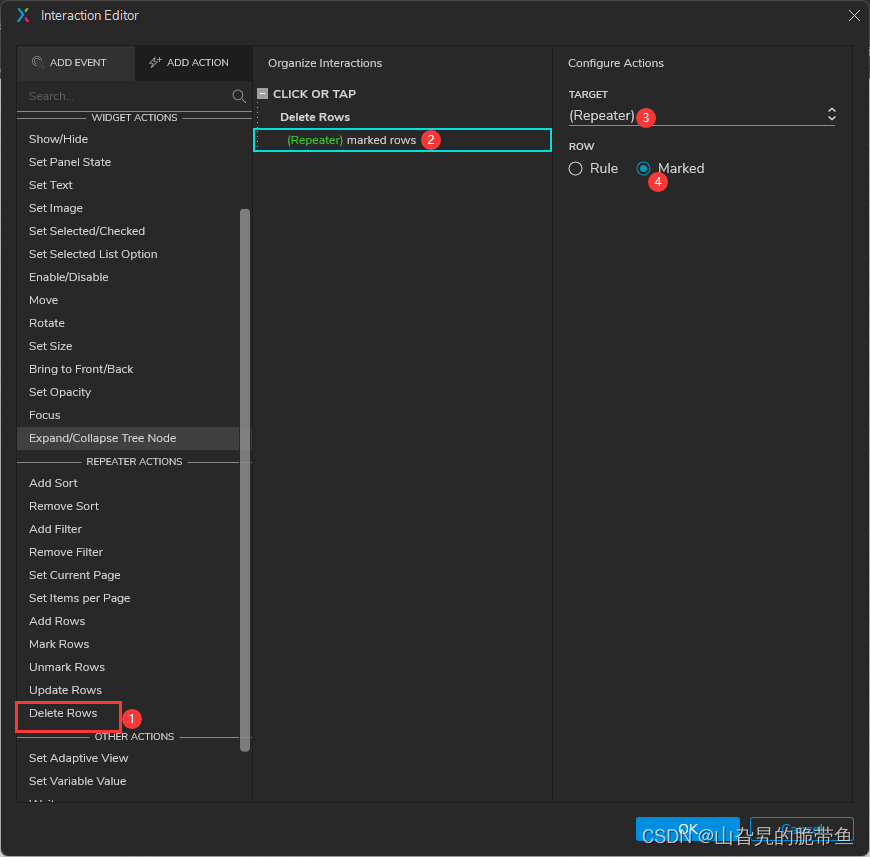Switch to the Add Event tab
This screenshot has height=857, width=870.
tap(76, 62)
